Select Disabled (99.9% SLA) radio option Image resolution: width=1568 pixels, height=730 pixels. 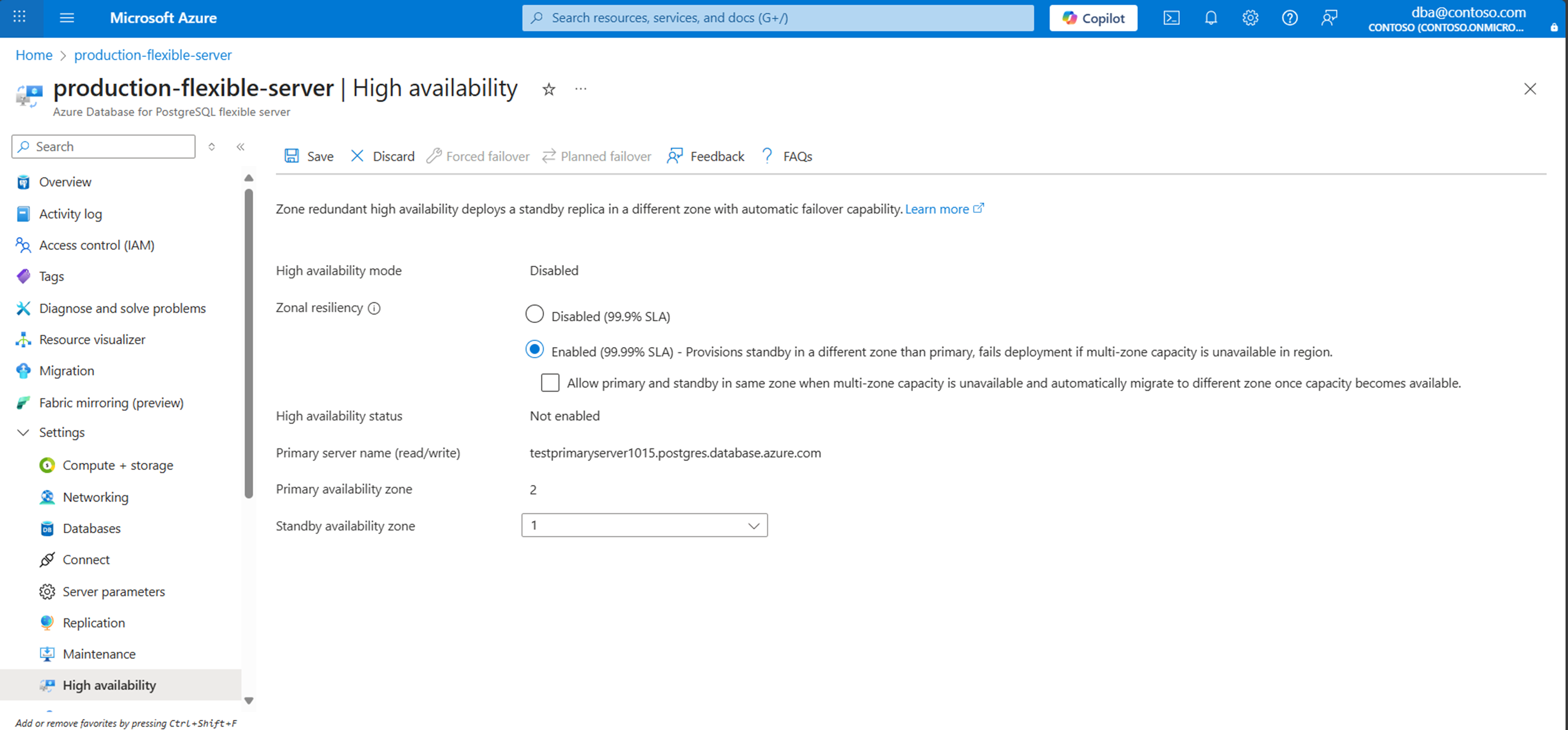pyautogui.click(x=534, y=314)
